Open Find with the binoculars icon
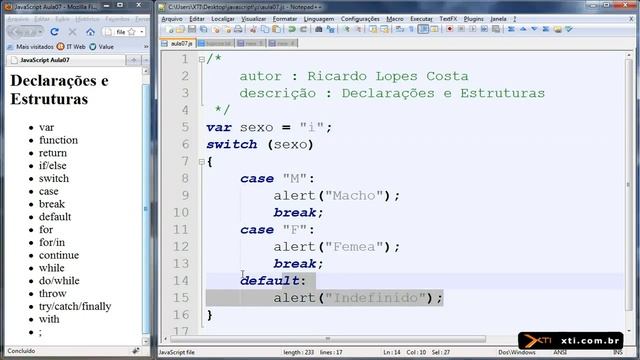Viewport: 640px width, 360px height. pyautogui.click(x=318, y=29)
